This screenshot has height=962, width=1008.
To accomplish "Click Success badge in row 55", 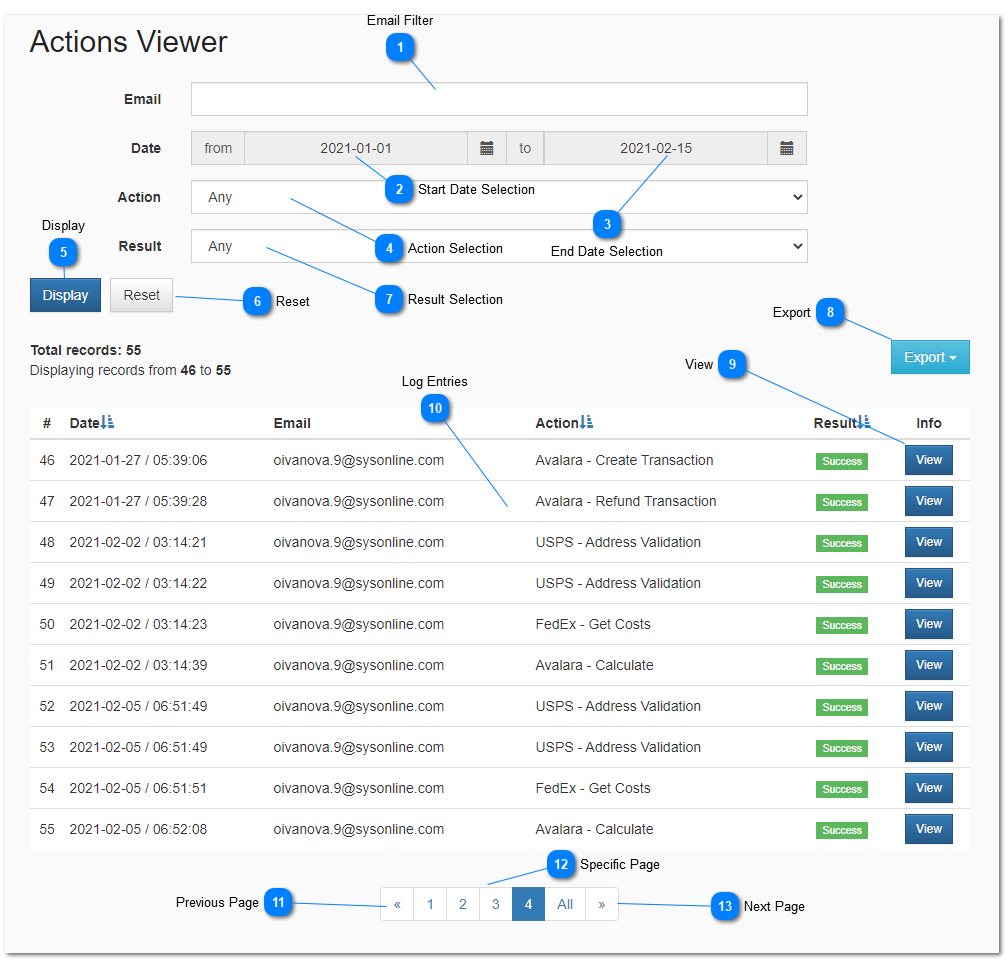I will point(842,831).
